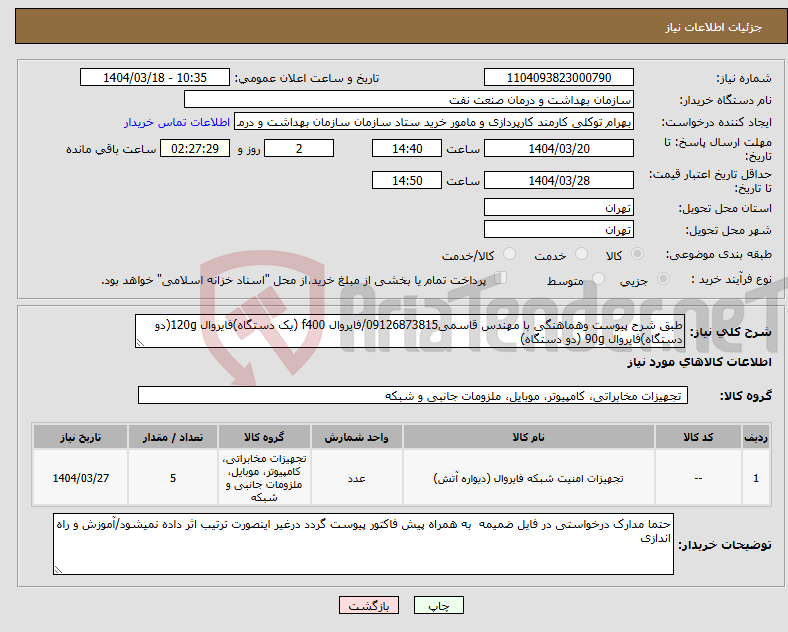This screenshot has height=632, width=788.
Task: Toggle the اسناد خزانه اسلامی payment checkbox
Action: (501, 278)
